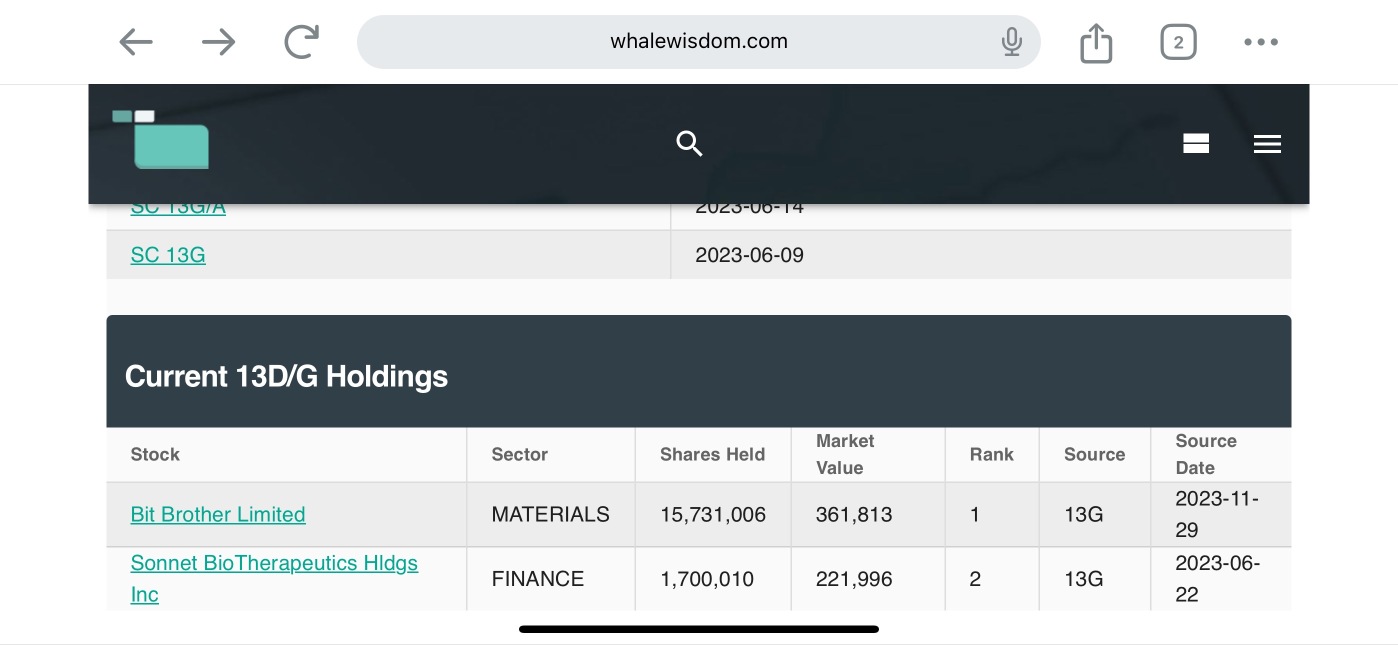Viewport: 1398px width, 645px height.
Task: Sort table by Source Date column
Action: coord(1206,454)
